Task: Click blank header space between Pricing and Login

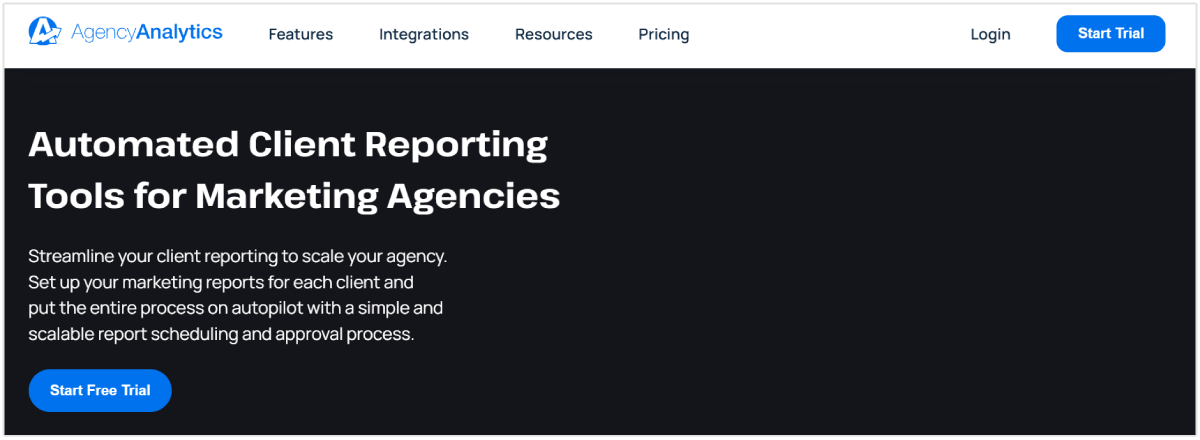Action: click(x=830, y=34)
